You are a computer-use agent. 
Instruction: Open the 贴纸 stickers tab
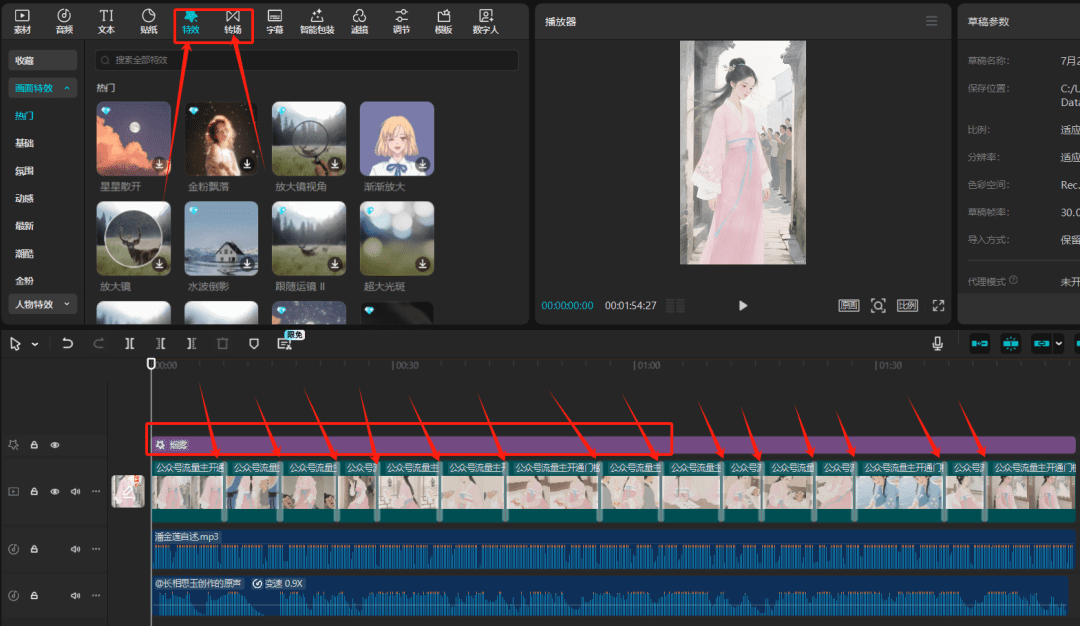(148, 21)
